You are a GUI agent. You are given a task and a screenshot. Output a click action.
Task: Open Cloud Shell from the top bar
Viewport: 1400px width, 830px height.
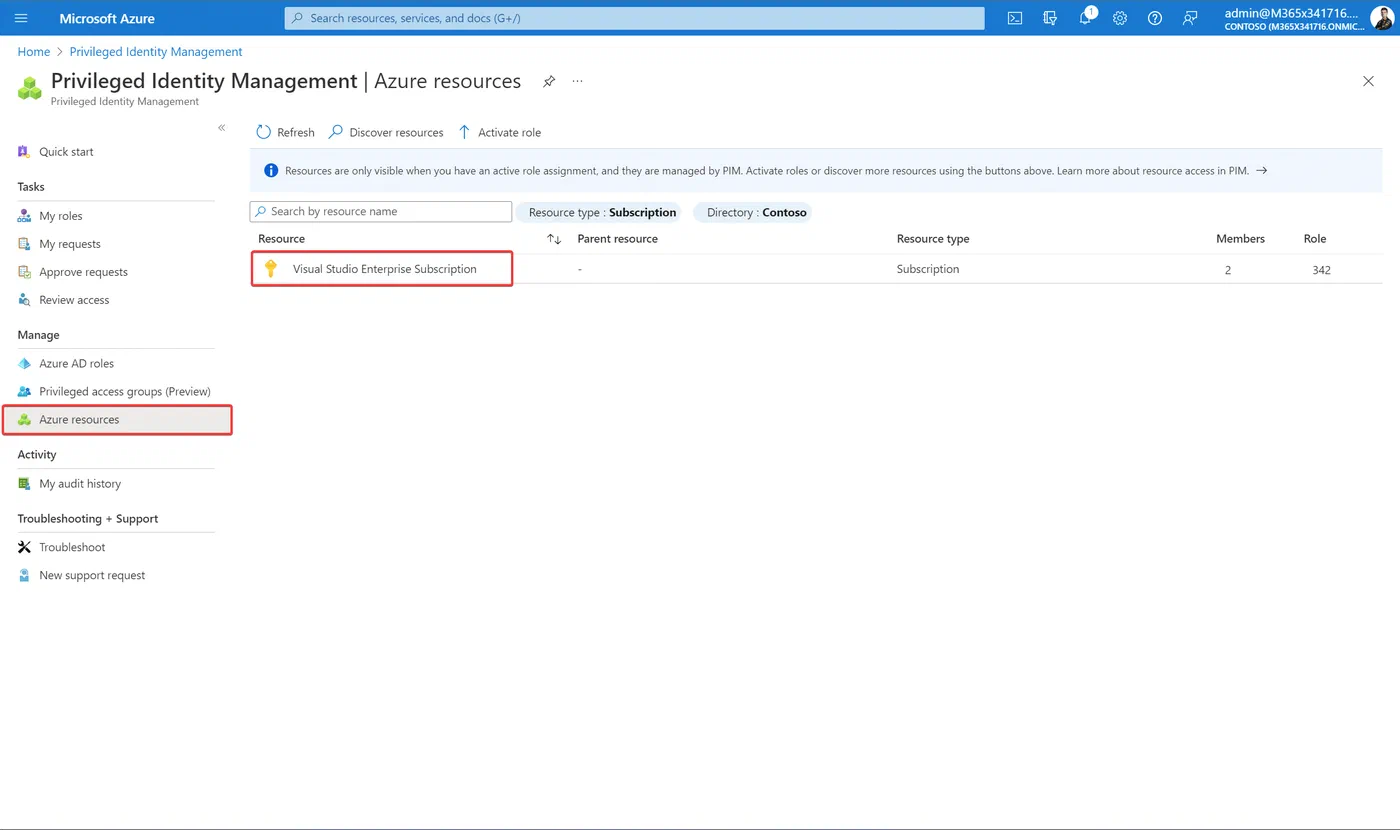click(1015, 18)
